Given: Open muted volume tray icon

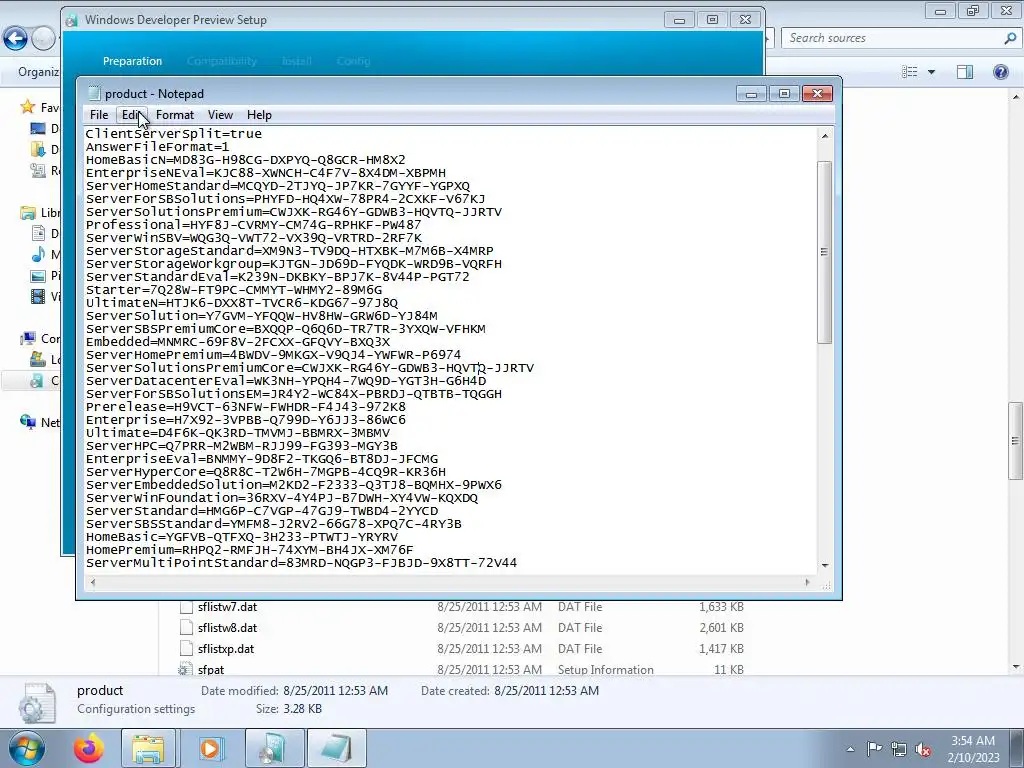Looking at the screenshot, I should (923, 749).
